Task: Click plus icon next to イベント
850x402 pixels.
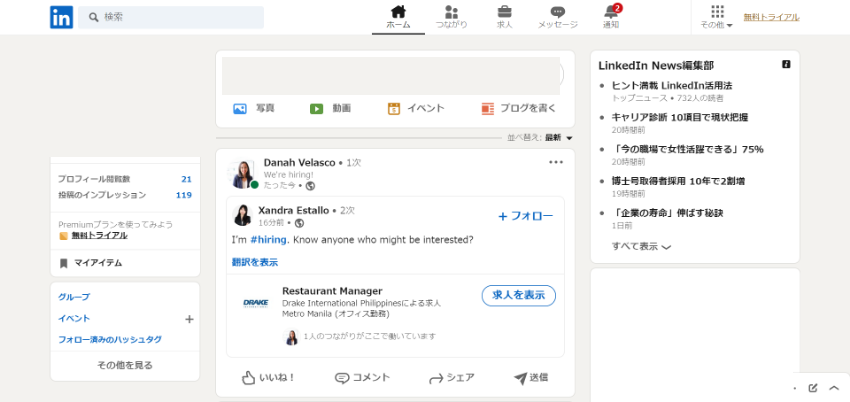Action: (x=189, y=319)
